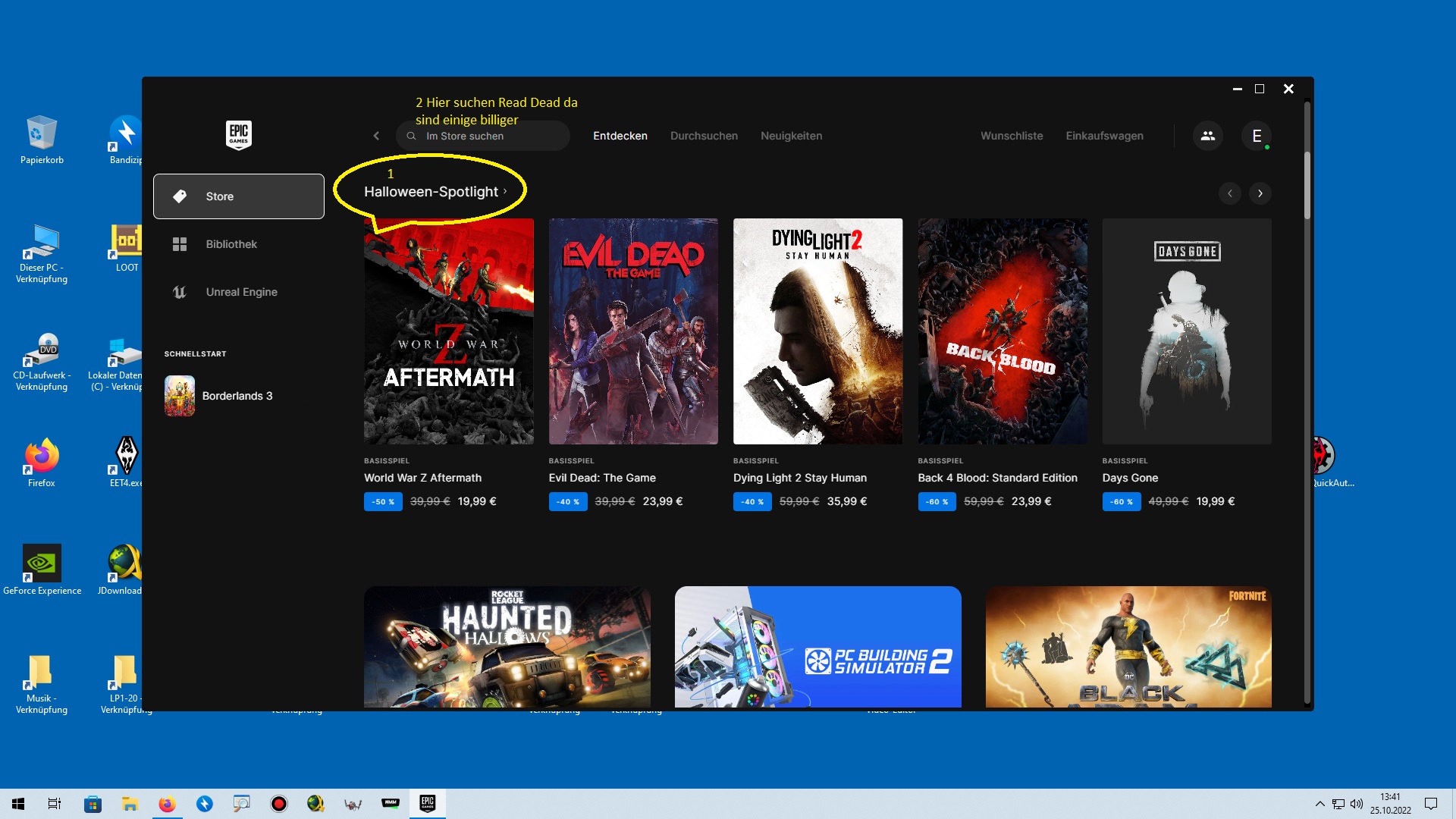Viewport: 1456px width, 819px height.
Task: Open Firefox from the Windows taskbar
Action: point(167,804)
